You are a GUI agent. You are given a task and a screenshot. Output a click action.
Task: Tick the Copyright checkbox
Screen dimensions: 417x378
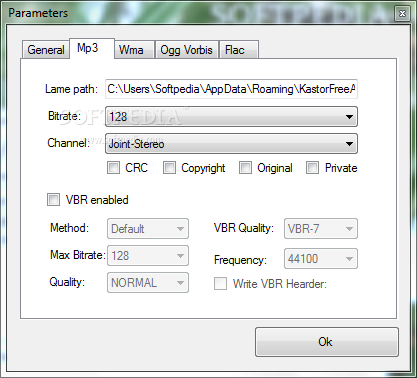pos(169,168)
